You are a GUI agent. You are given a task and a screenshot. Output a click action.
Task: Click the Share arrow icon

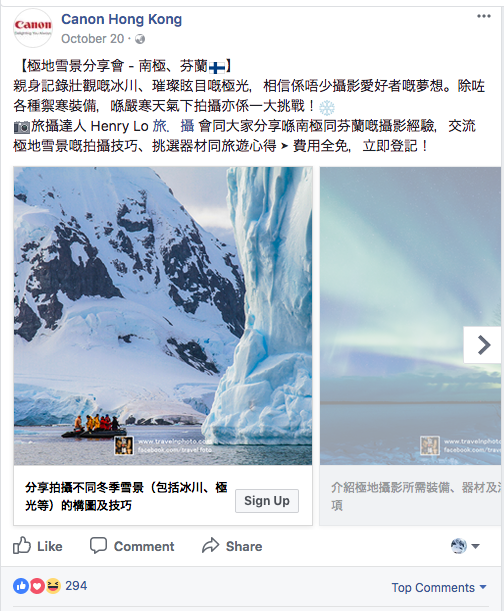click(x=210, y=546)
